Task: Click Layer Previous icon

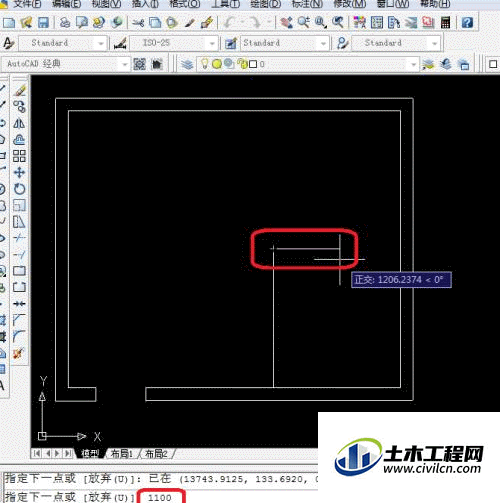Action: coord(447,64)
